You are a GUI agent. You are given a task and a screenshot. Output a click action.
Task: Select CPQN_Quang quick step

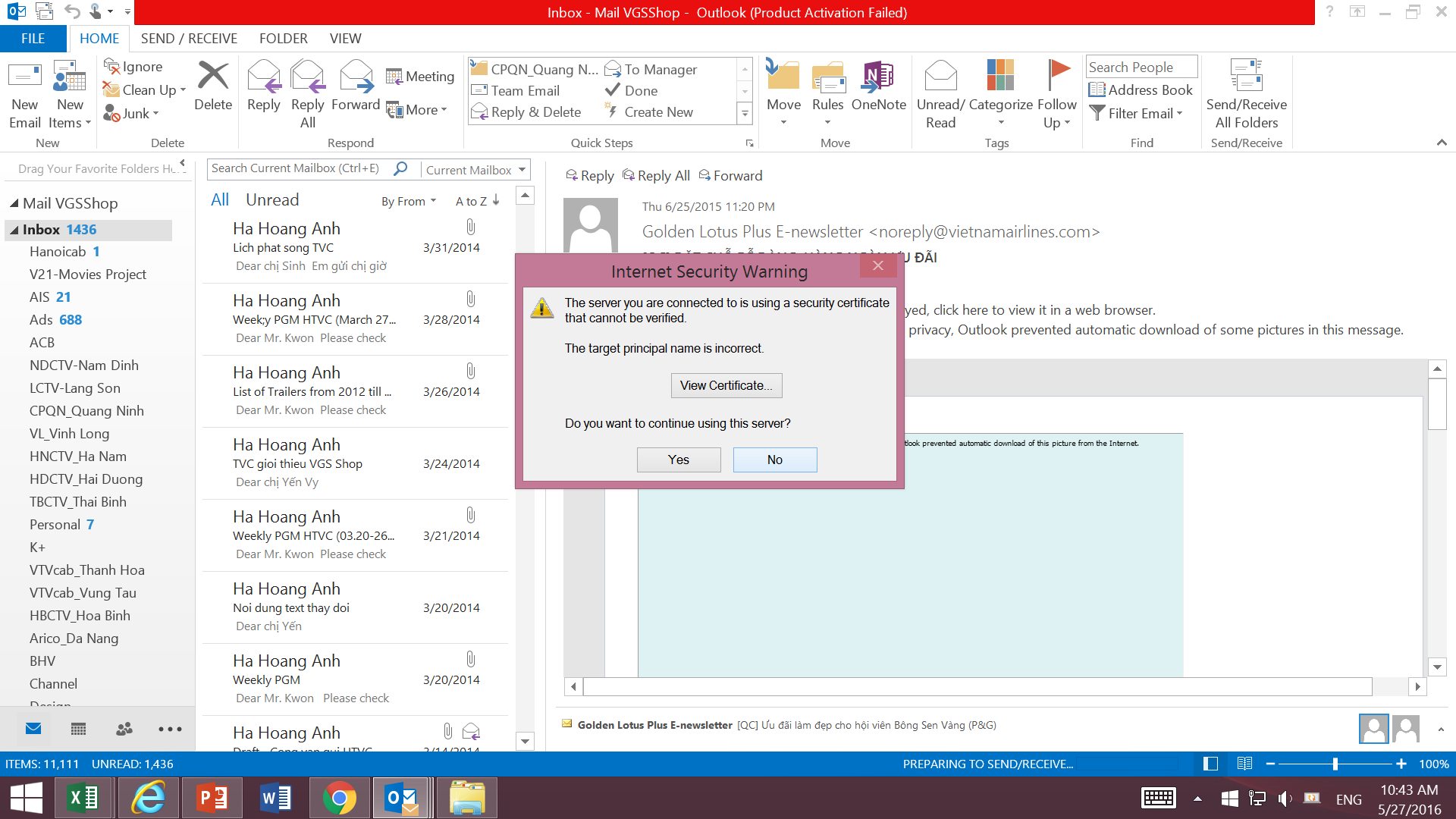pos(535,69)
